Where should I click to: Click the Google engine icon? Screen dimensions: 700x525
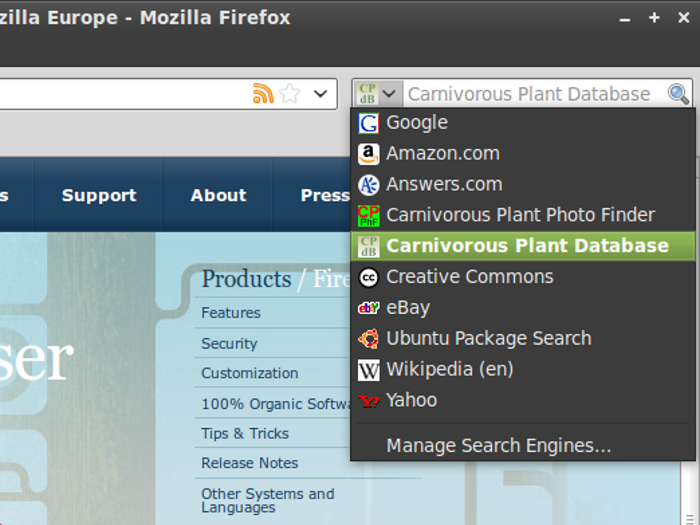tap(369, 123)
